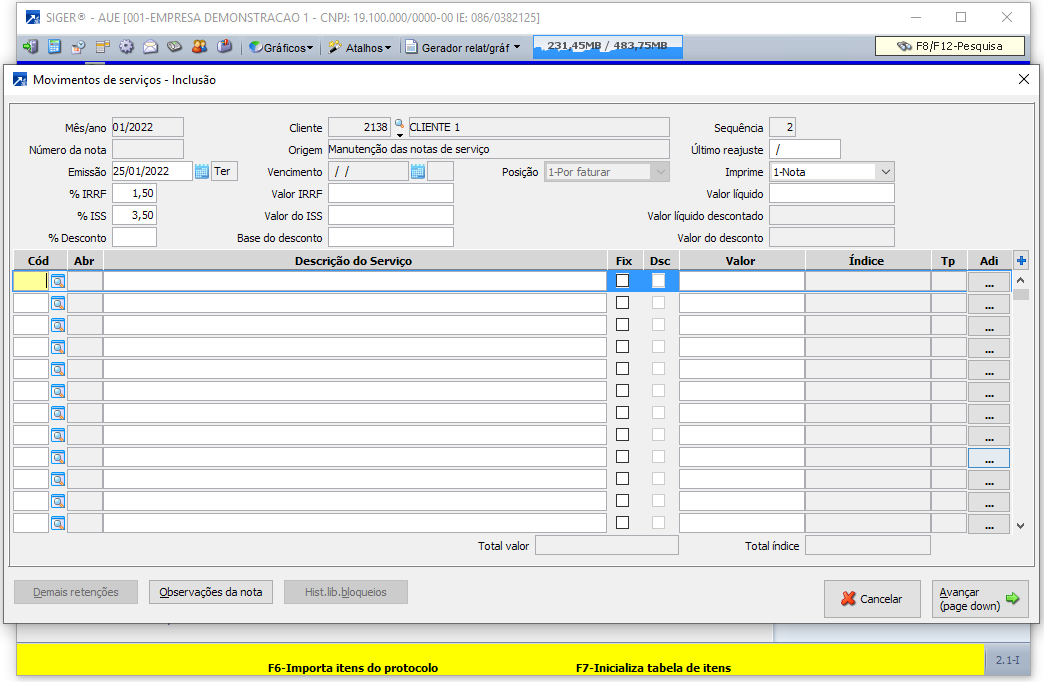Click the Demais retenções button
The width and height of the screenshot is (1044, 682).
point(76,592)
